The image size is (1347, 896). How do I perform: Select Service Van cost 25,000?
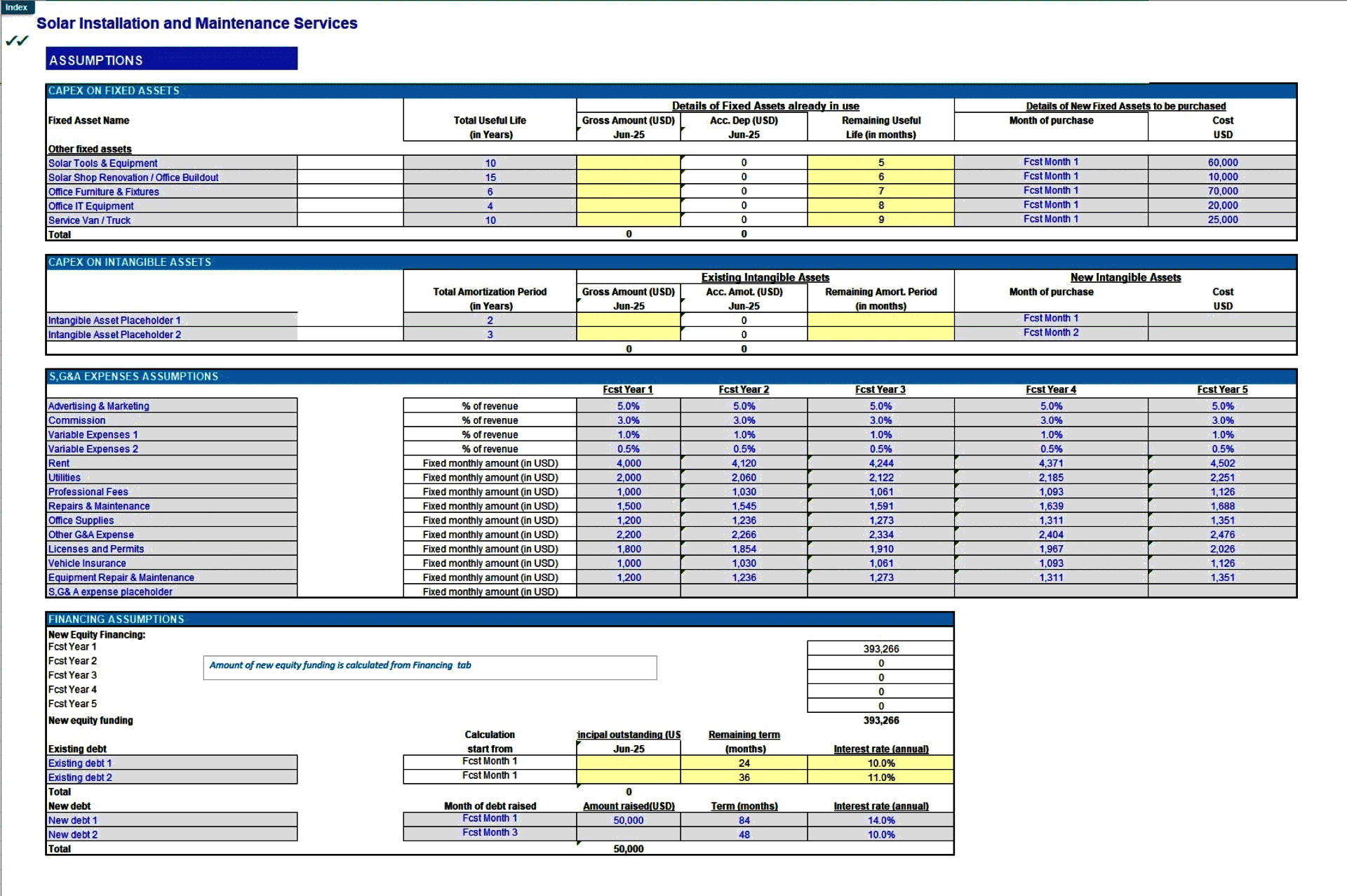pos(1222,220)
